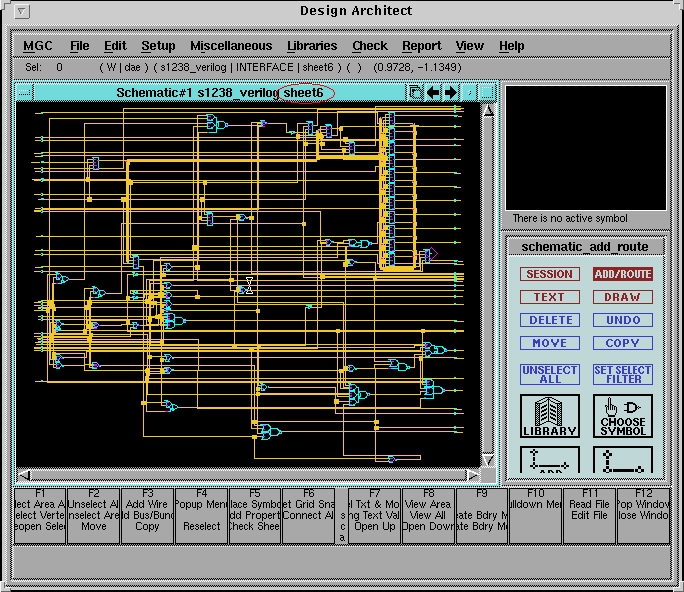Click the ADD wire icon in palette
Image resolution: width=684 pixels, height=592 pixels.
click(x=549, y=461)
